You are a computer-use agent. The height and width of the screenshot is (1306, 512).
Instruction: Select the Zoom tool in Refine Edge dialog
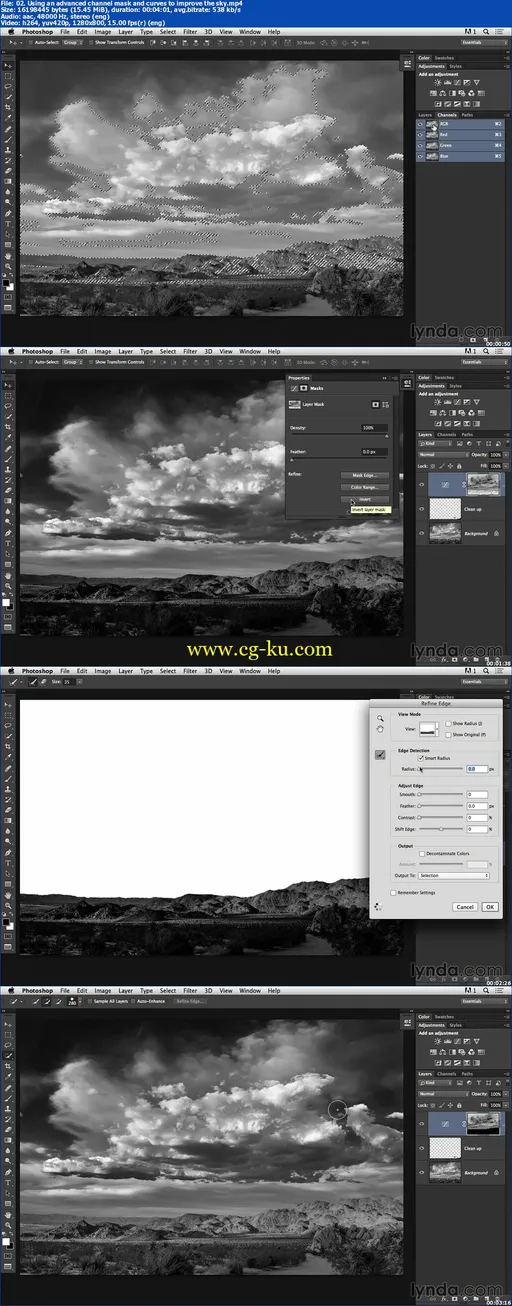[x=380, y=718]
